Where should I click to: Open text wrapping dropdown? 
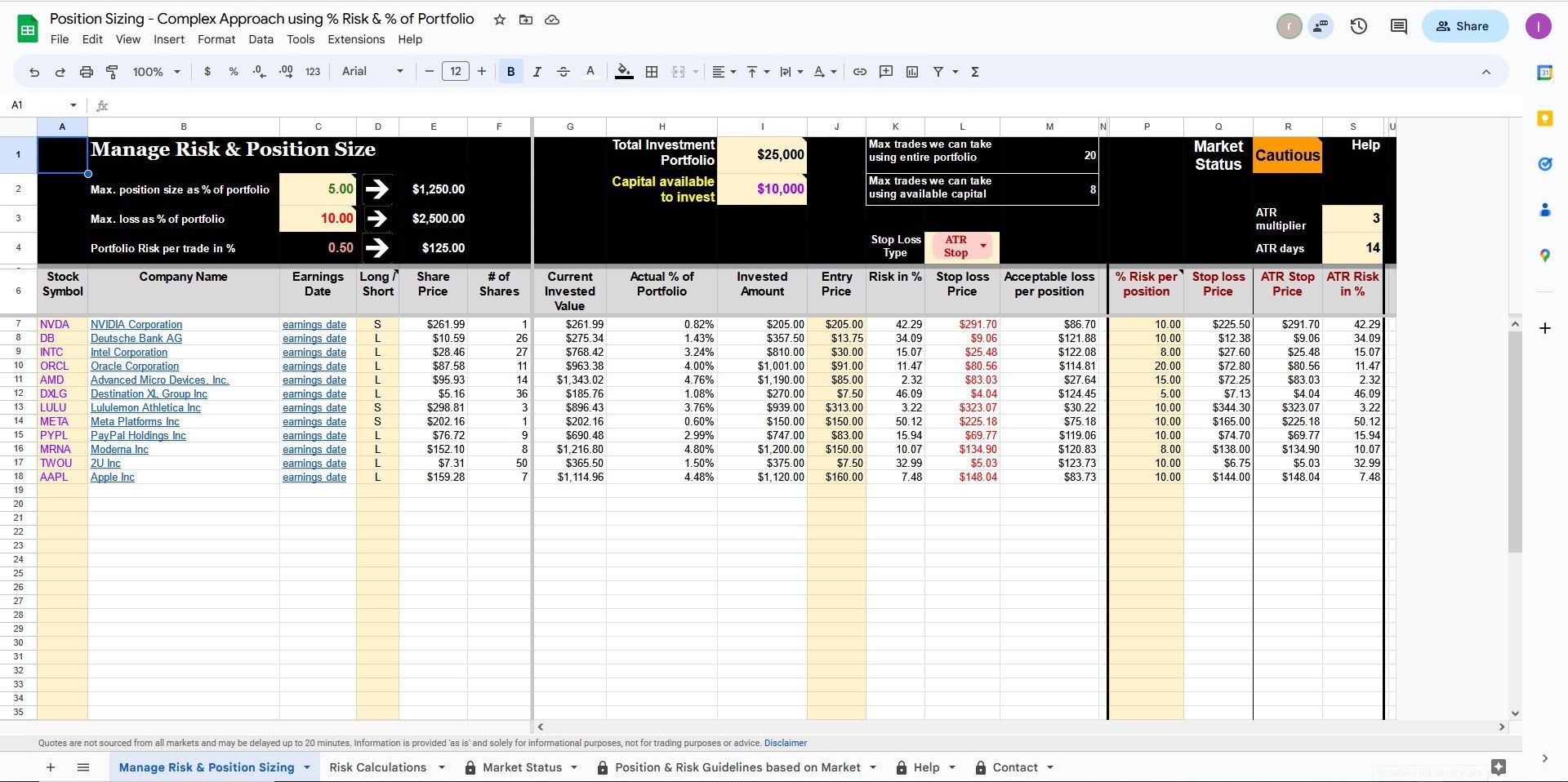point(791,72)
